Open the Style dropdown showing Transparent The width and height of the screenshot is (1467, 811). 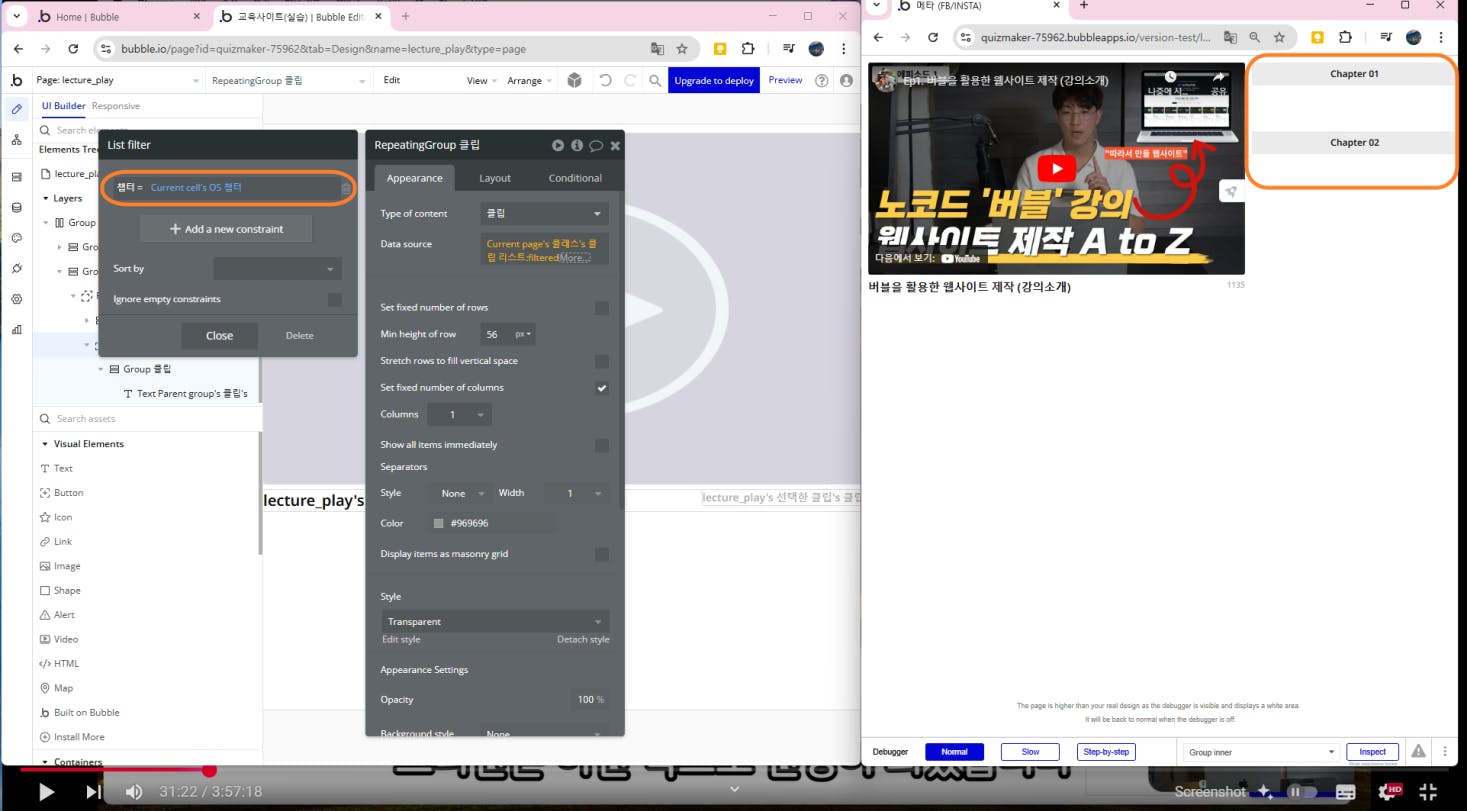click(x=495, y=621)
